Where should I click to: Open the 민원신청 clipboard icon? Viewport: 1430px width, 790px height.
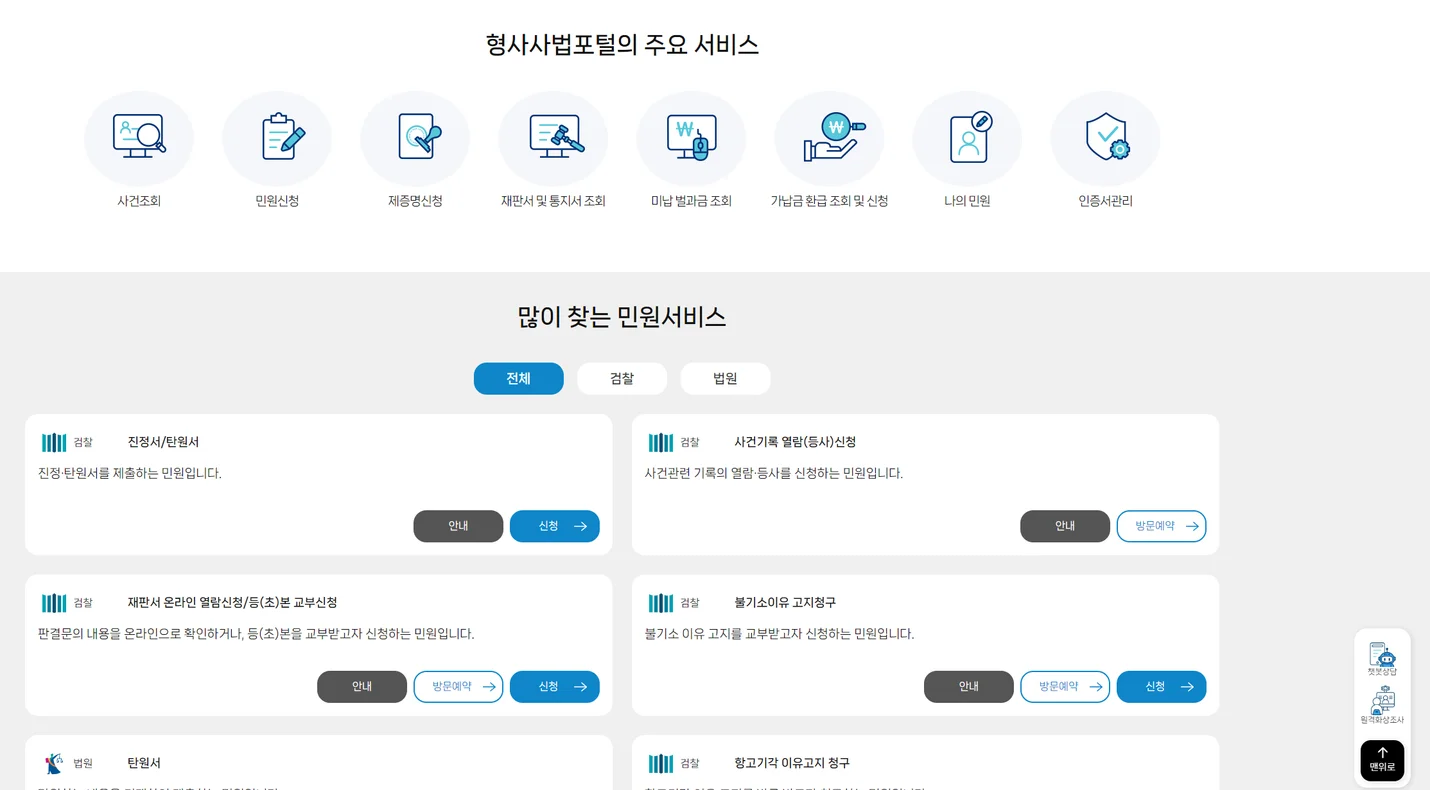(277, 138)
